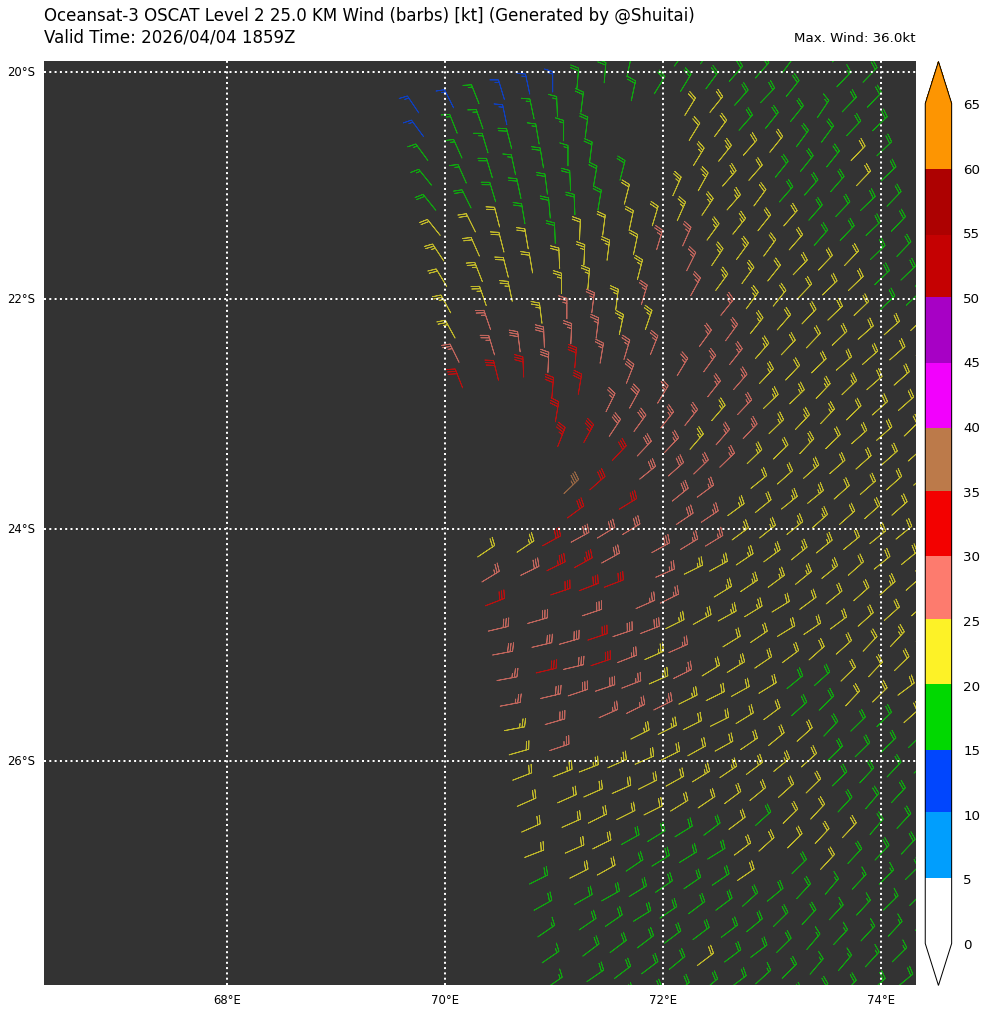This screenshot has width=987, height=1014.
Task: Click the colorbar tick label 65
Action: (971, 105)
